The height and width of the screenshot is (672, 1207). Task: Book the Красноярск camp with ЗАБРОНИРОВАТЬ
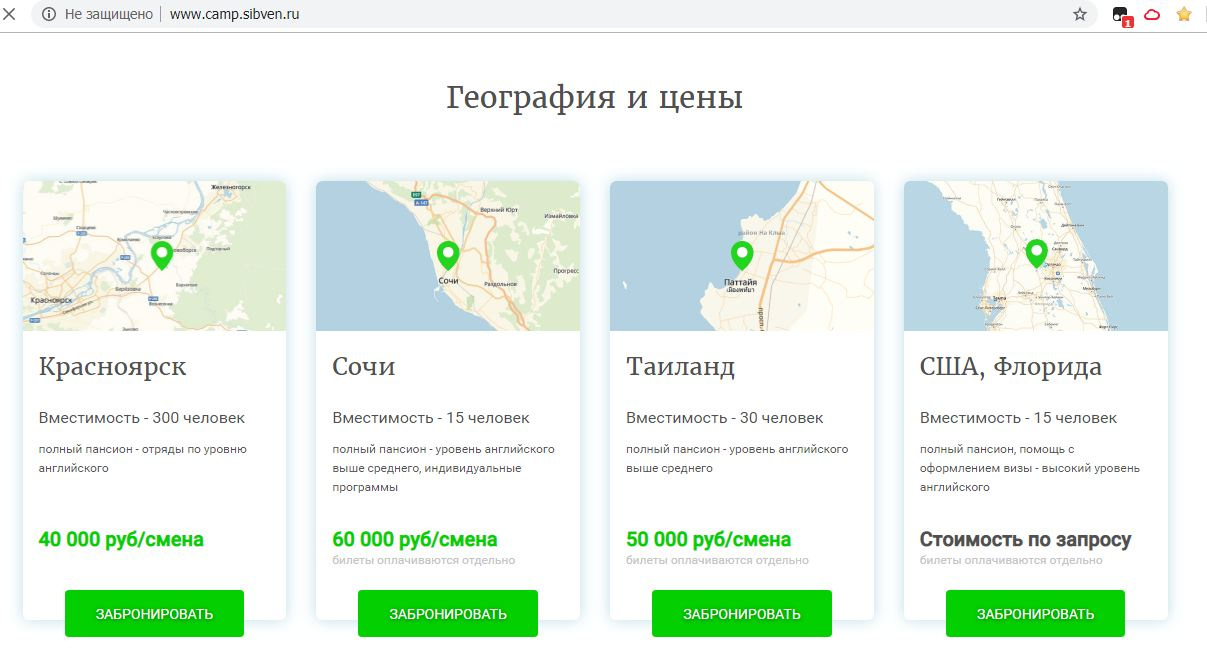point(154,614)
